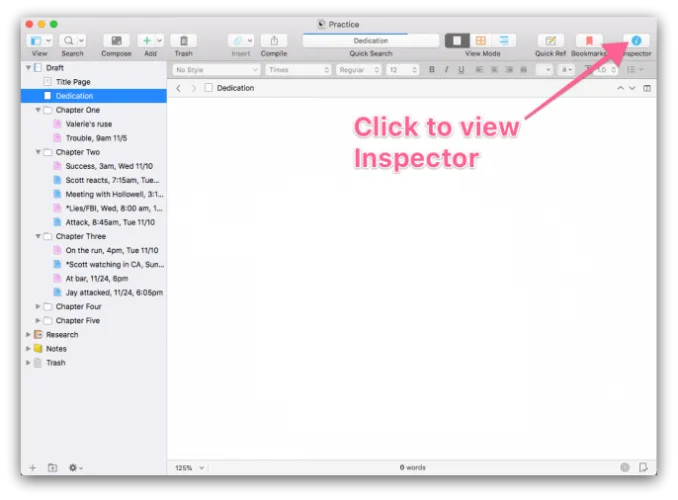Enter Compose mode via toolbar icon
This screenshot has height=500, width=678.
pos(116,41)
